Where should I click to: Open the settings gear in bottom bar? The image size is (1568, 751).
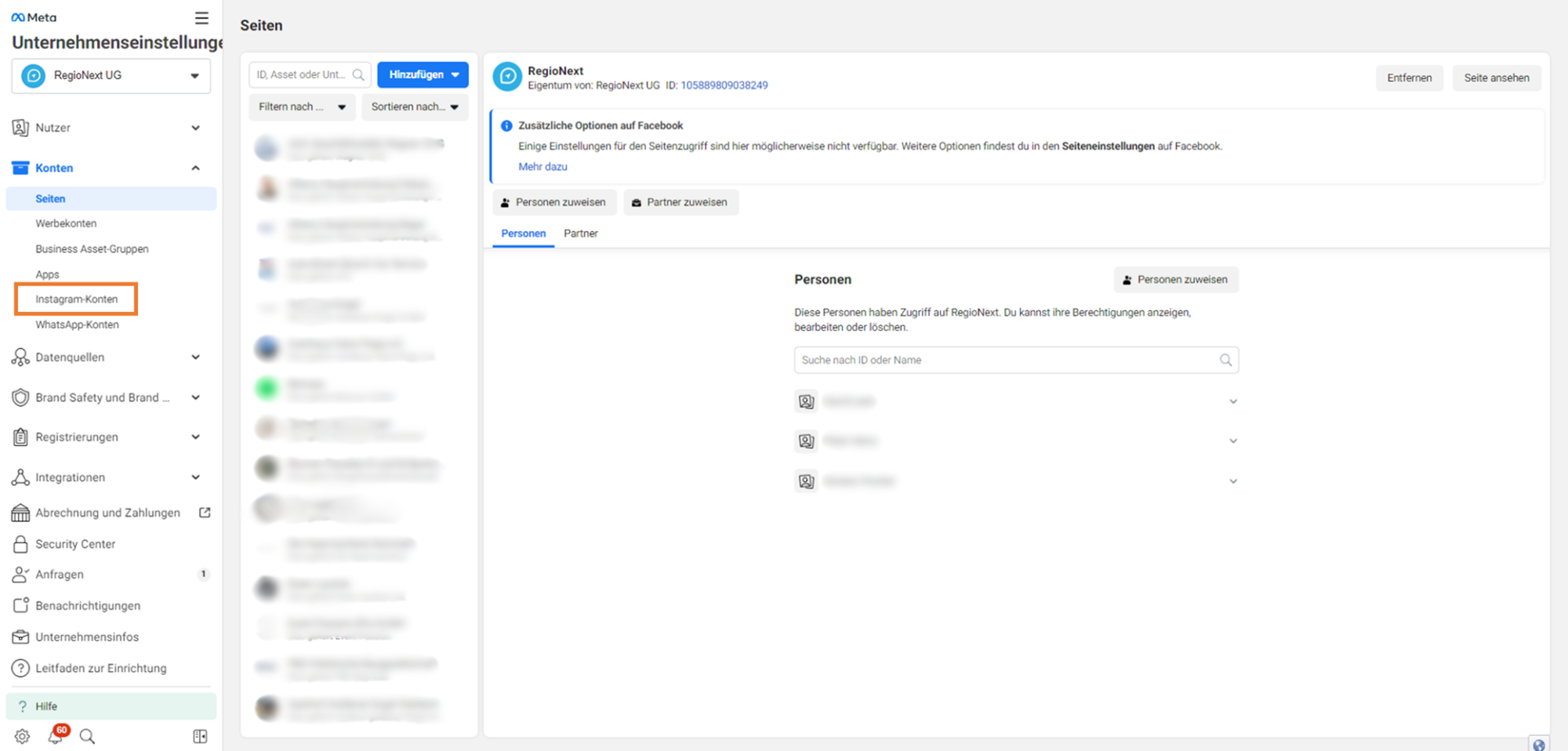coord(22,736)
